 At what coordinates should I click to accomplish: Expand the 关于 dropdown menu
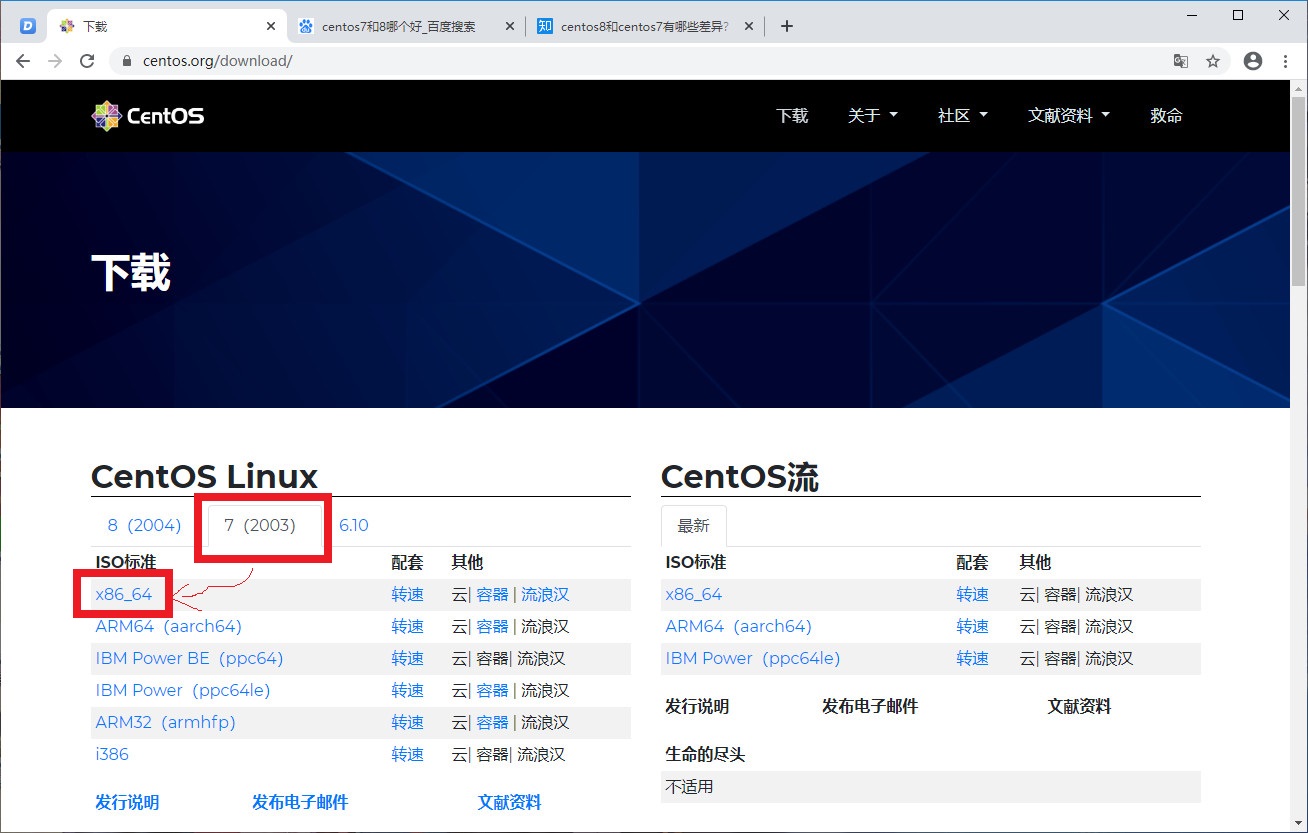[873, 116]
